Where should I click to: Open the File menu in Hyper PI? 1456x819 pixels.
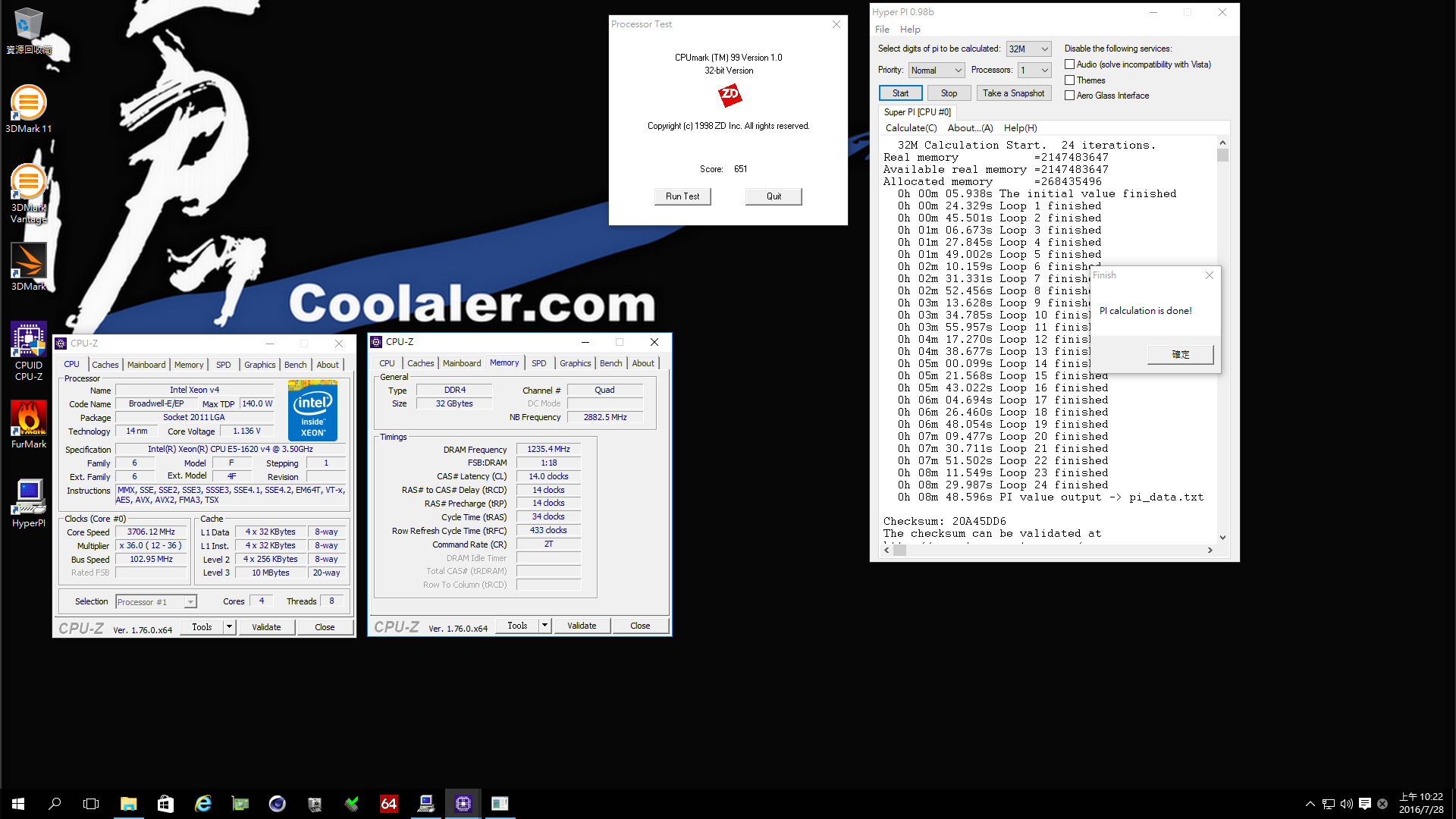point(882,30)
